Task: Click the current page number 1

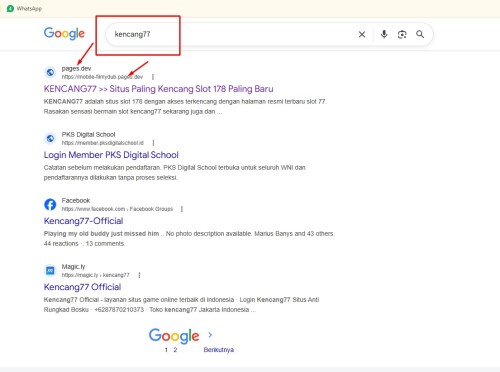Action: (x=166, y=350)
